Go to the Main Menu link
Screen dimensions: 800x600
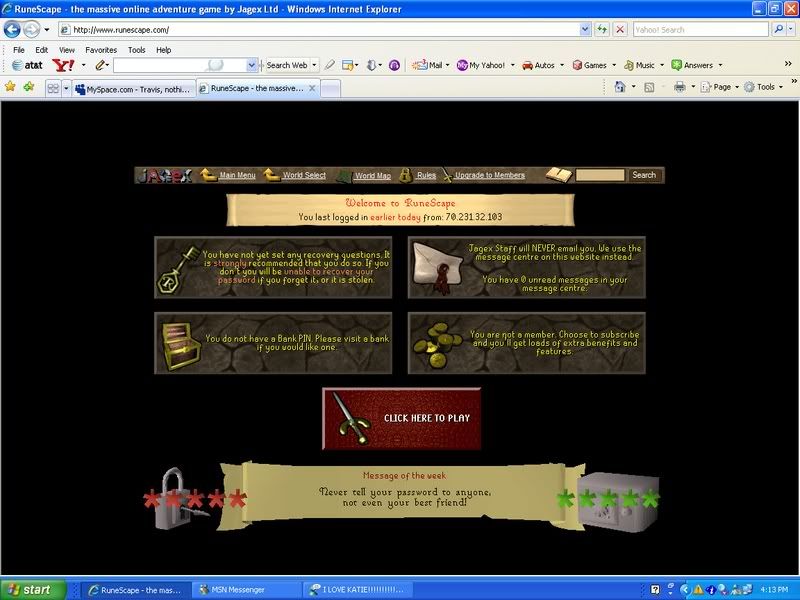tap(237, 175)
